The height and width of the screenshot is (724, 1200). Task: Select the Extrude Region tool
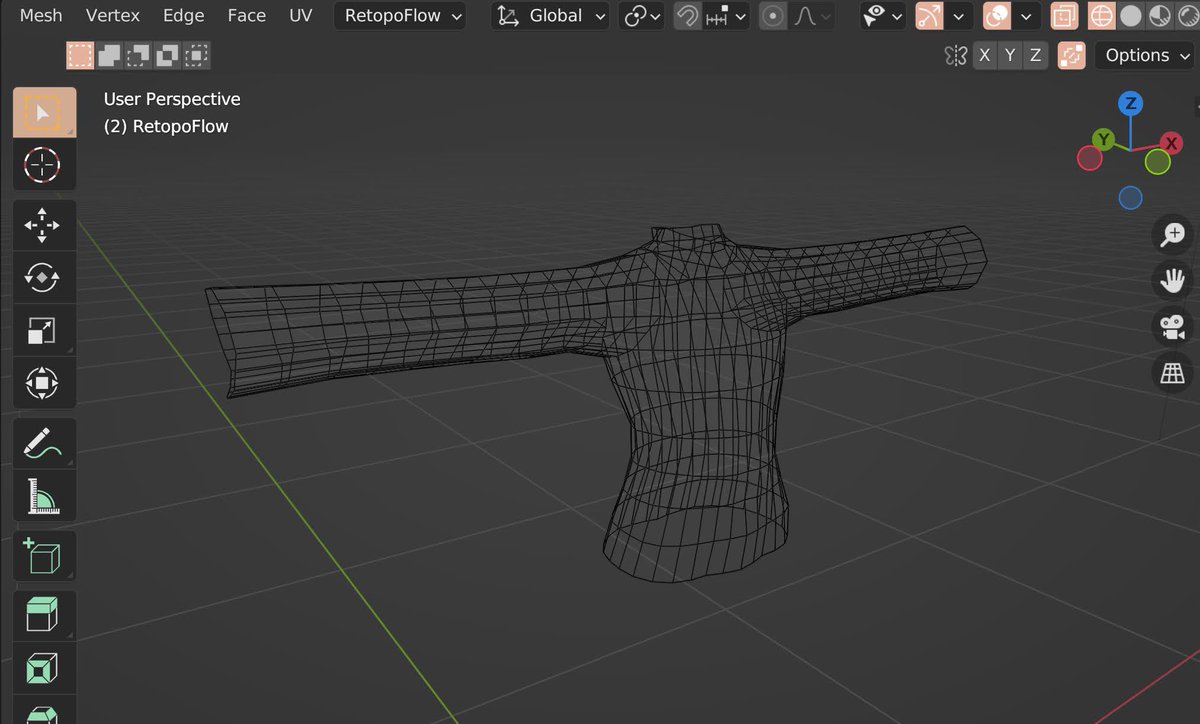44,615
